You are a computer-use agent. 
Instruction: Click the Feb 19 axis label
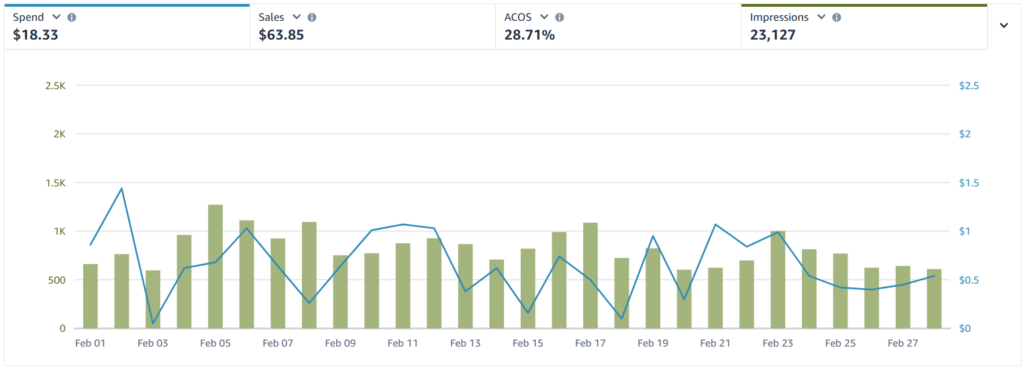(653, 343)
